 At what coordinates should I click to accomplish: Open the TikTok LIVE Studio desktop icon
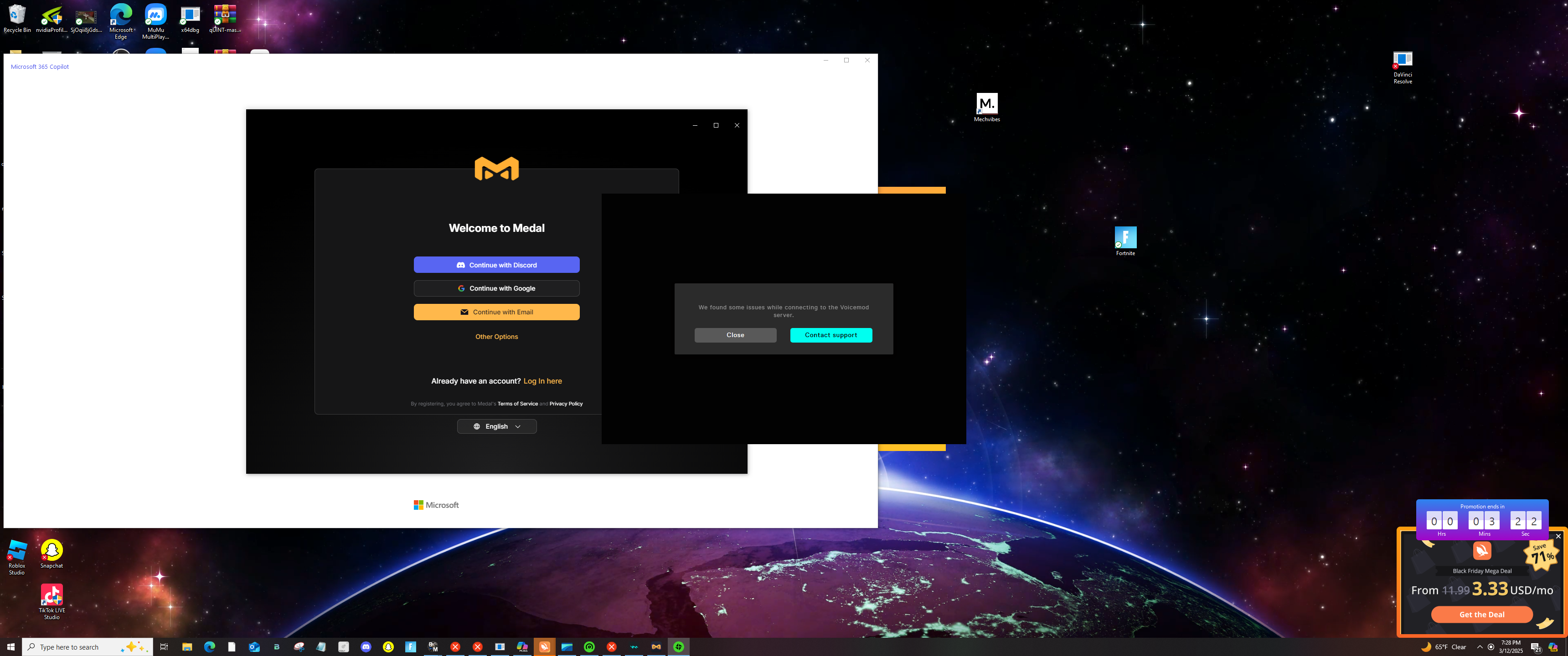pyautogui.click(x=52, y=602)
